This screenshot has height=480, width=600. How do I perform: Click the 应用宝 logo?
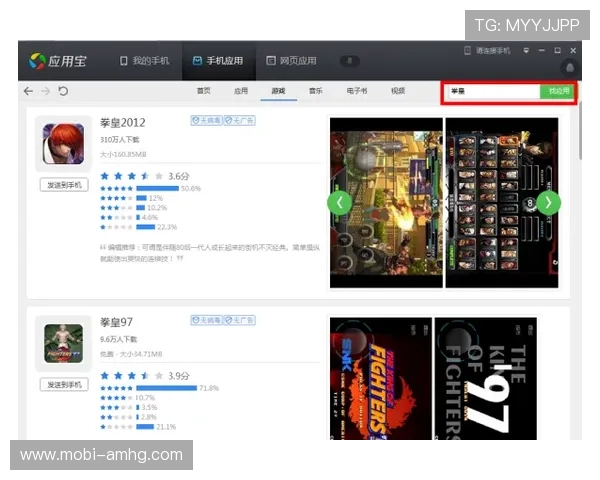pyautogui.click(x=58, y=61)
